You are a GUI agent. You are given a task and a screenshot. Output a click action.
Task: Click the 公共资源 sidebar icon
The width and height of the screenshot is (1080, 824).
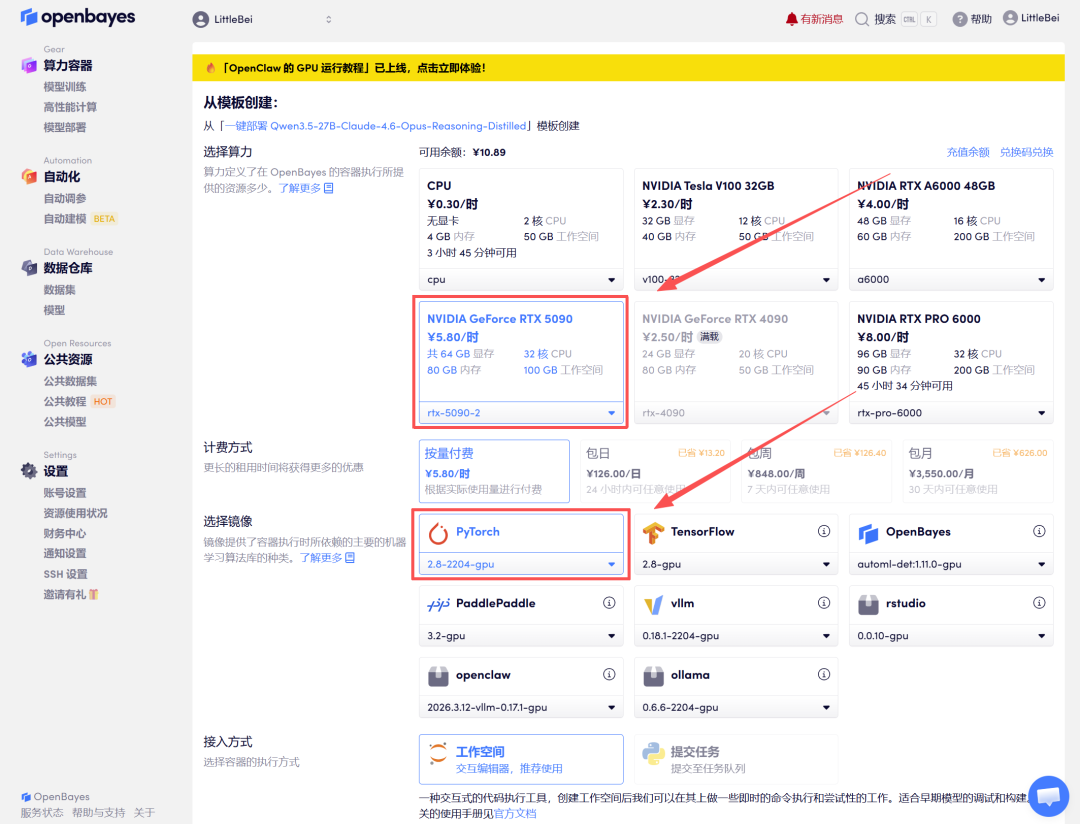pyautogui.click(x=29, y=359)
